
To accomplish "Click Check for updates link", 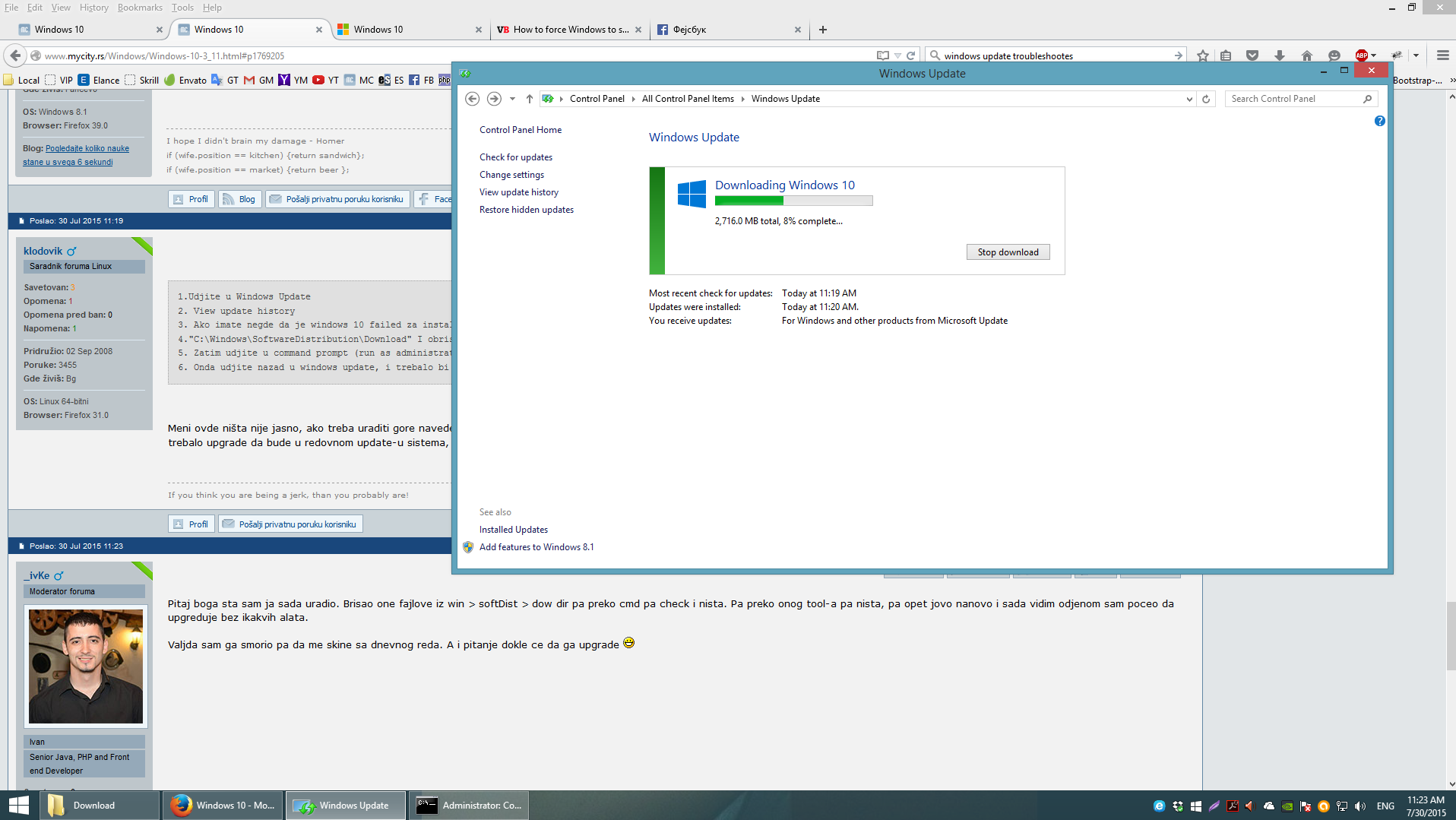I will point(516,157).
